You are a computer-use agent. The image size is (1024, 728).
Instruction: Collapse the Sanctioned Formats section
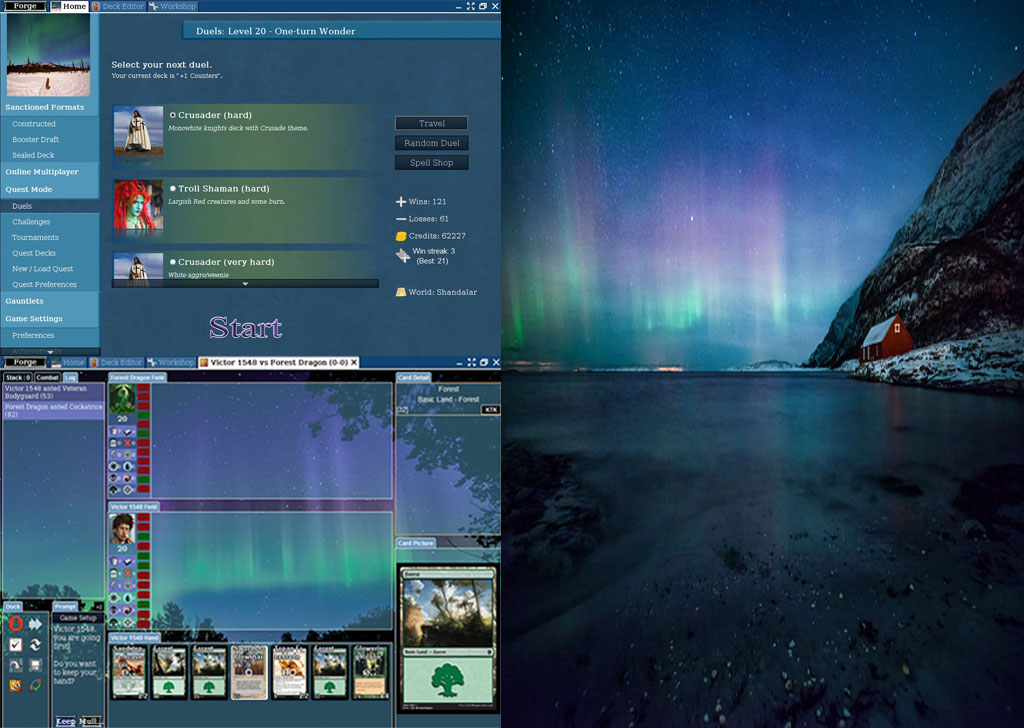point(44,107)
